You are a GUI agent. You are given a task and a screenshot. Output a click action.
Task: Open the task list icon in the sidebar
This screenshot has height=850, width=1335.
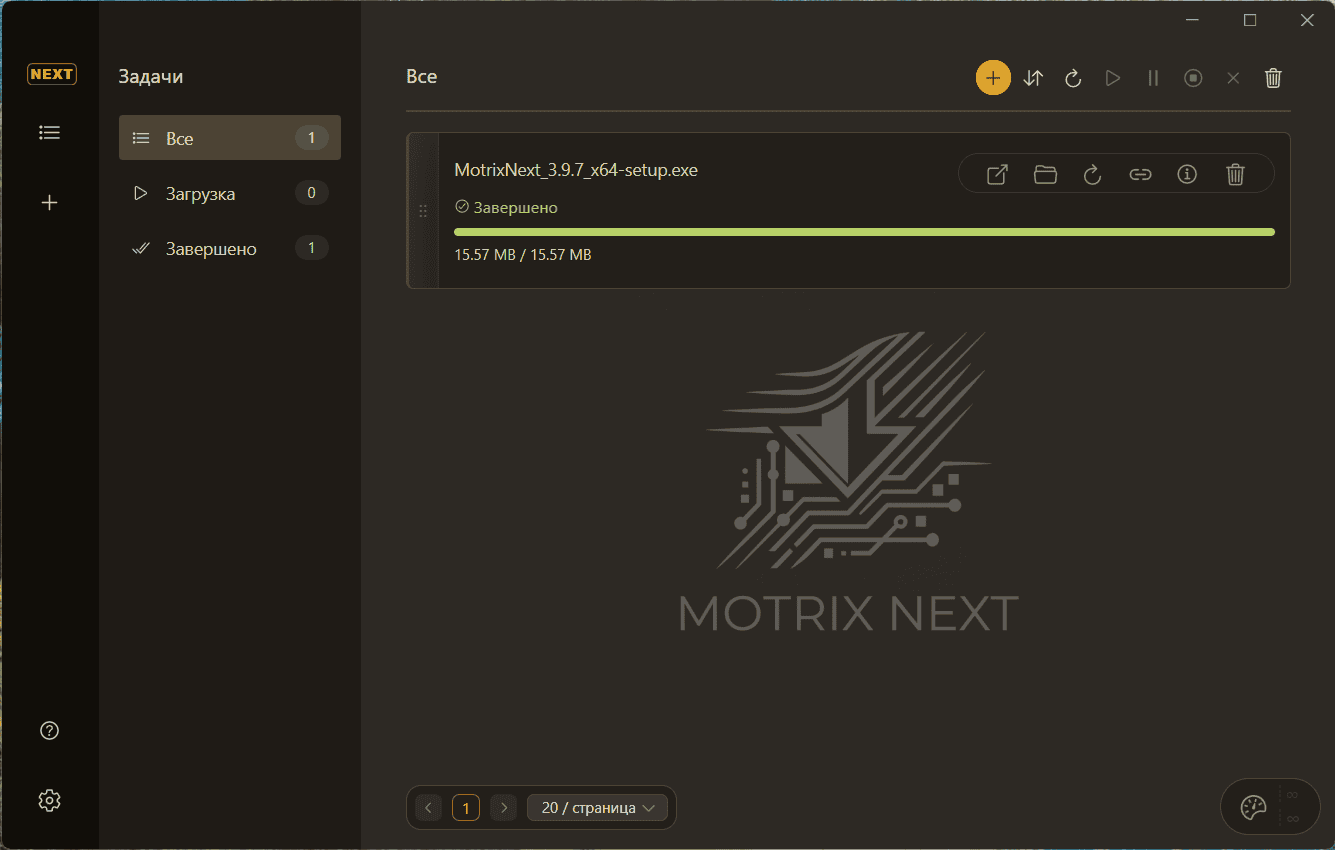click(49, 132)
